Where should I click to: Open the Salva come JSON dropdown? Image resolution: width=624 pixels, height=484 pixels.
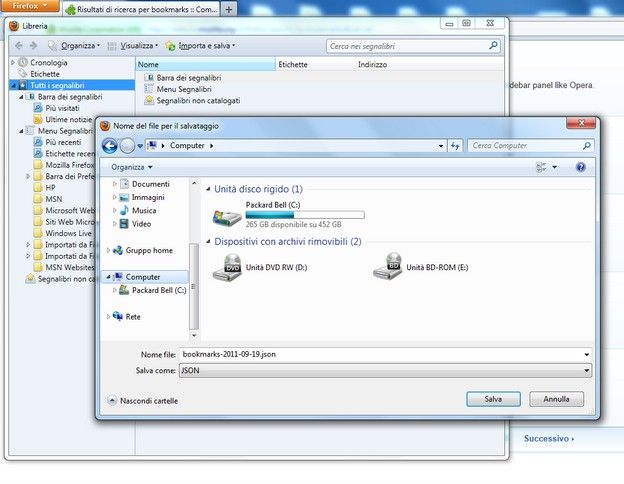385,371
